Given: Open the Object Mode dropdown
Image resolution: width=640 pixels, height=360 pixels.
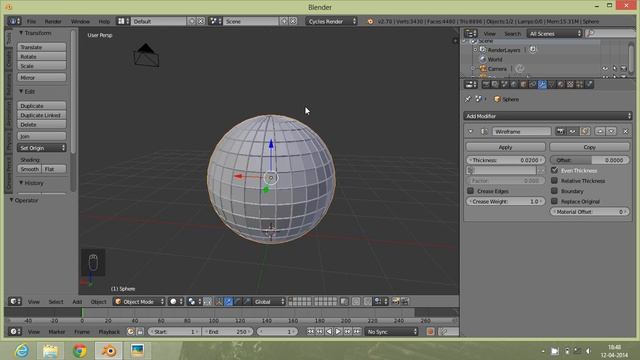Looking at the screenshot, I should click(x=139, y=302).
